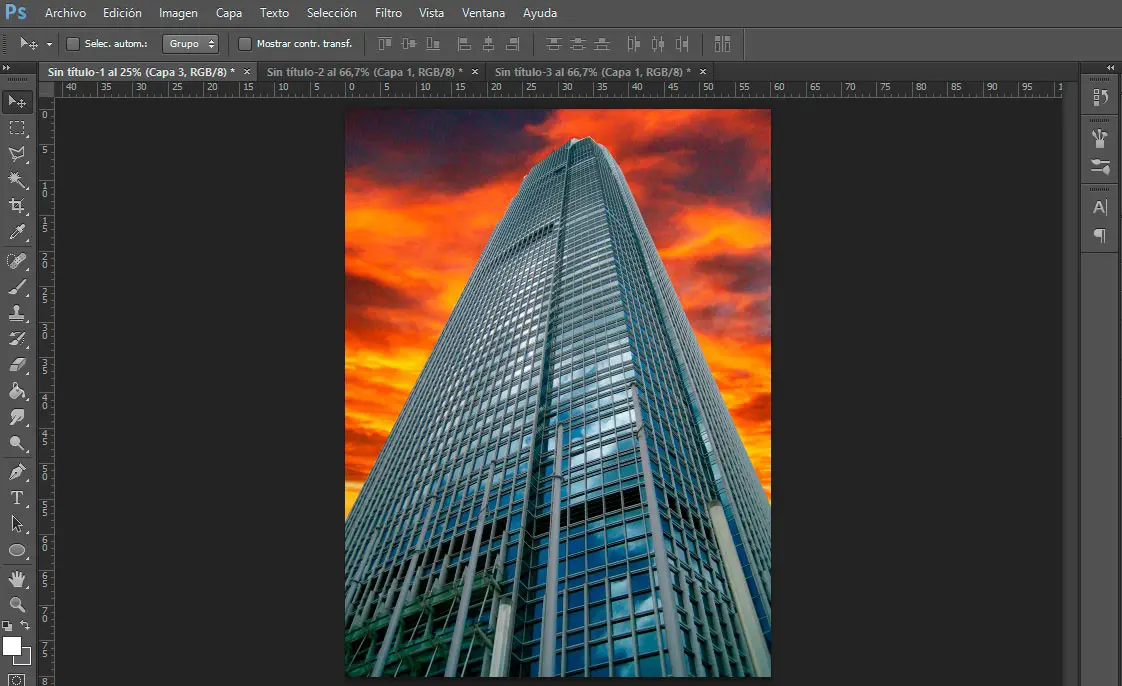
Task: Close the Sin título-3 document tab
Action: coord(703,72)
